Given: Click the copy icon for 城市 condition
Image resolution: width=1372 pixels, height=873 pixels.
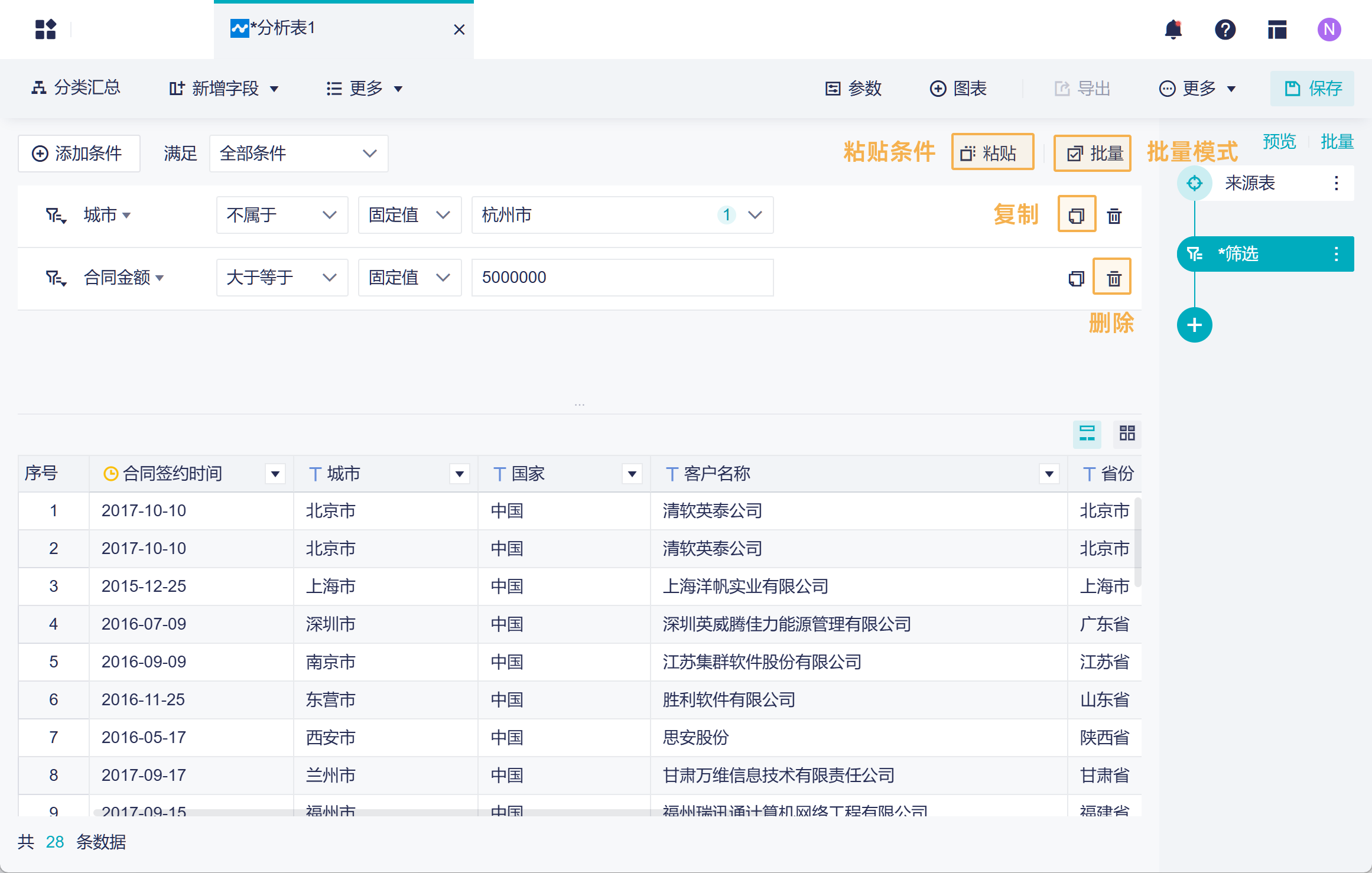Looking at the screenshot, I should [1077, 216].
